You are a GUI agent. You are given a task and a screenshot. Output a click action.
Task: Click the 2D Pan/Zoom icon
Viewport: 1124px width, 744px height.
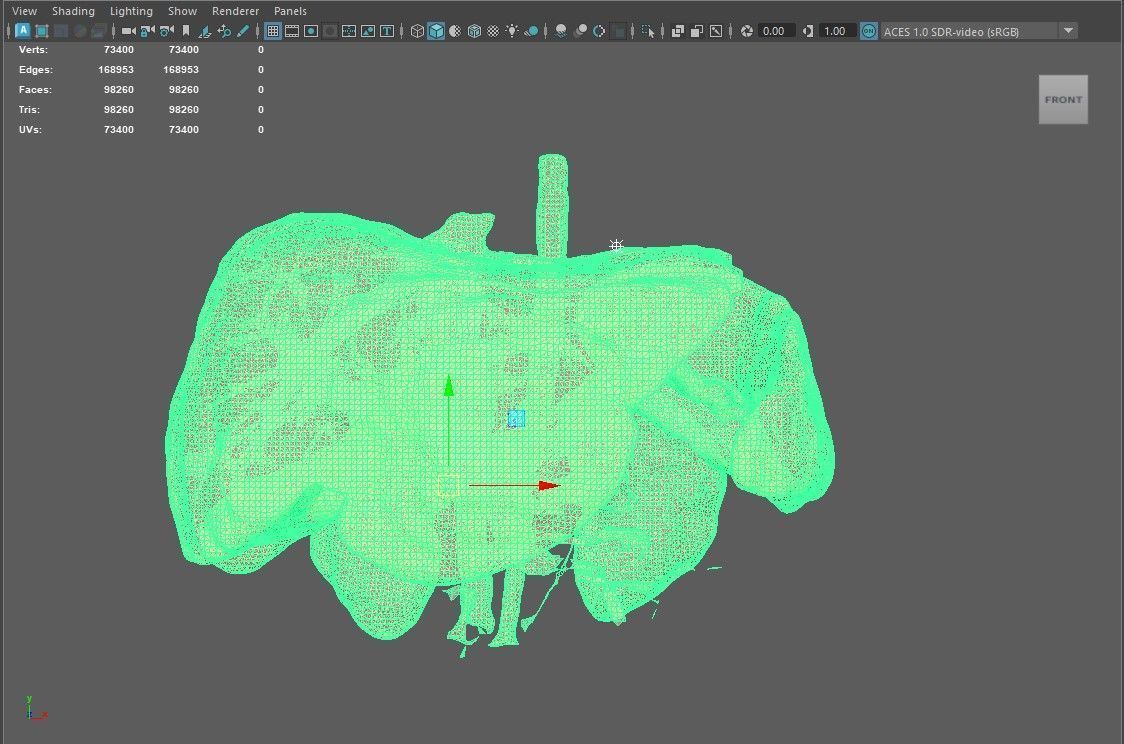pyautogui.click(x=224, y=31)
